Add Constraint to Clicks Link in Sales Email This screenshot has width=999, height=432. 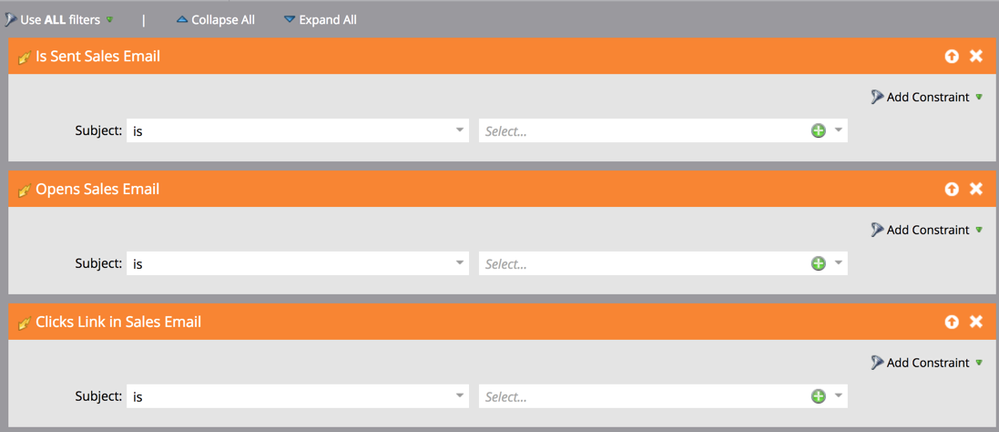[927, 363]
